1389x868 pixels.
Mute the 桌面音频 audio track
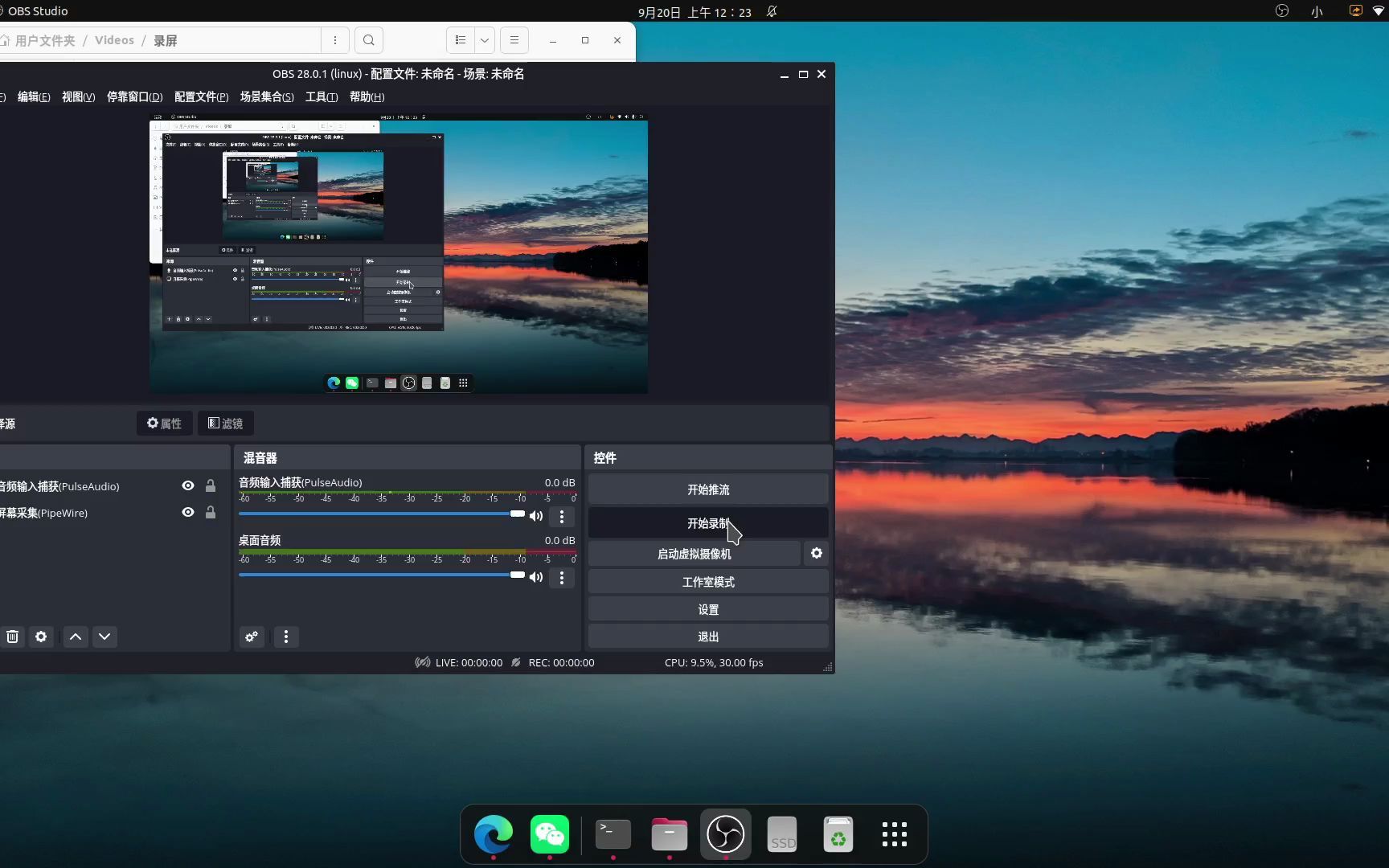coord(536,576)
